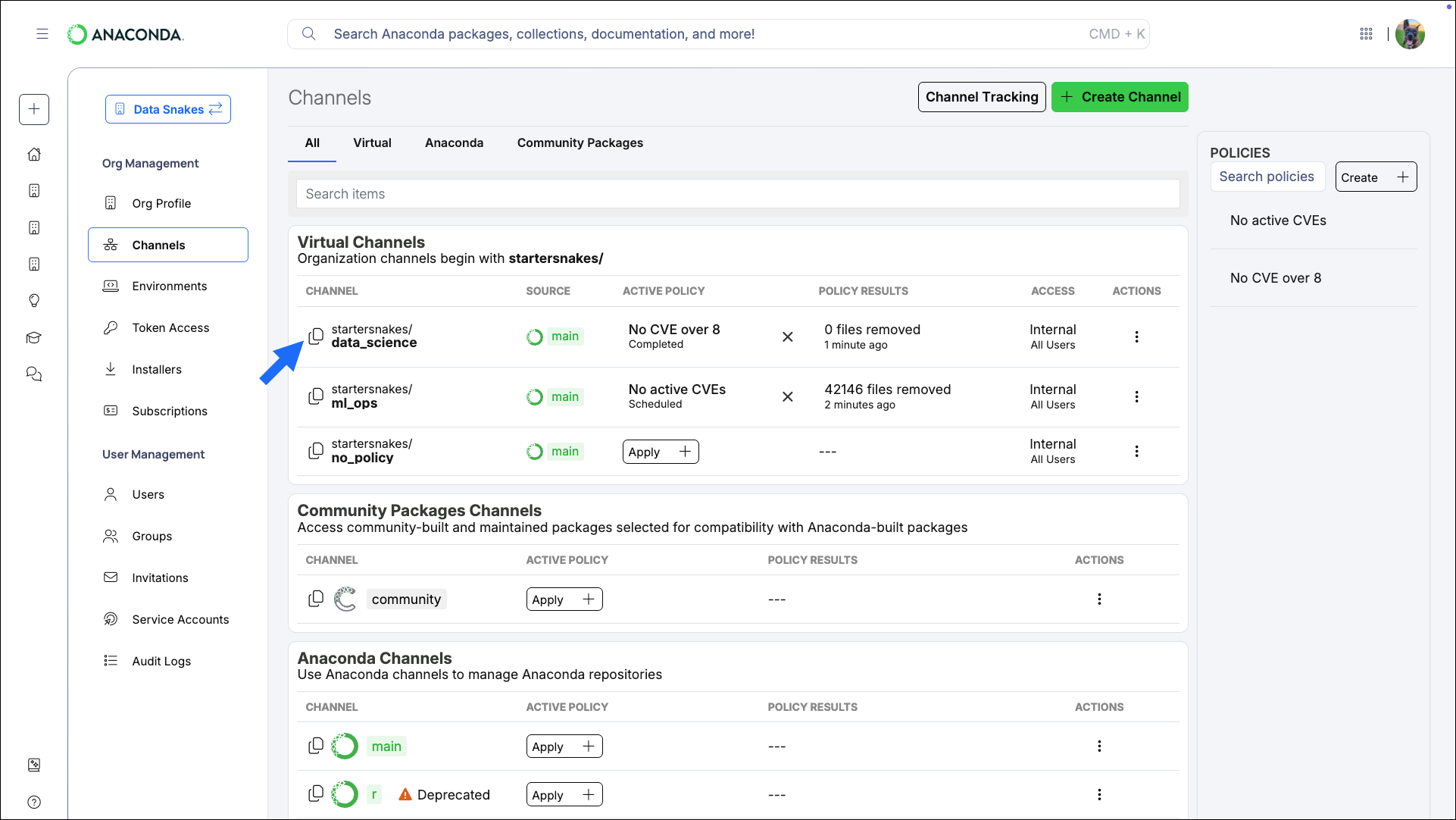Click the Search items field

tap(737, 194)
